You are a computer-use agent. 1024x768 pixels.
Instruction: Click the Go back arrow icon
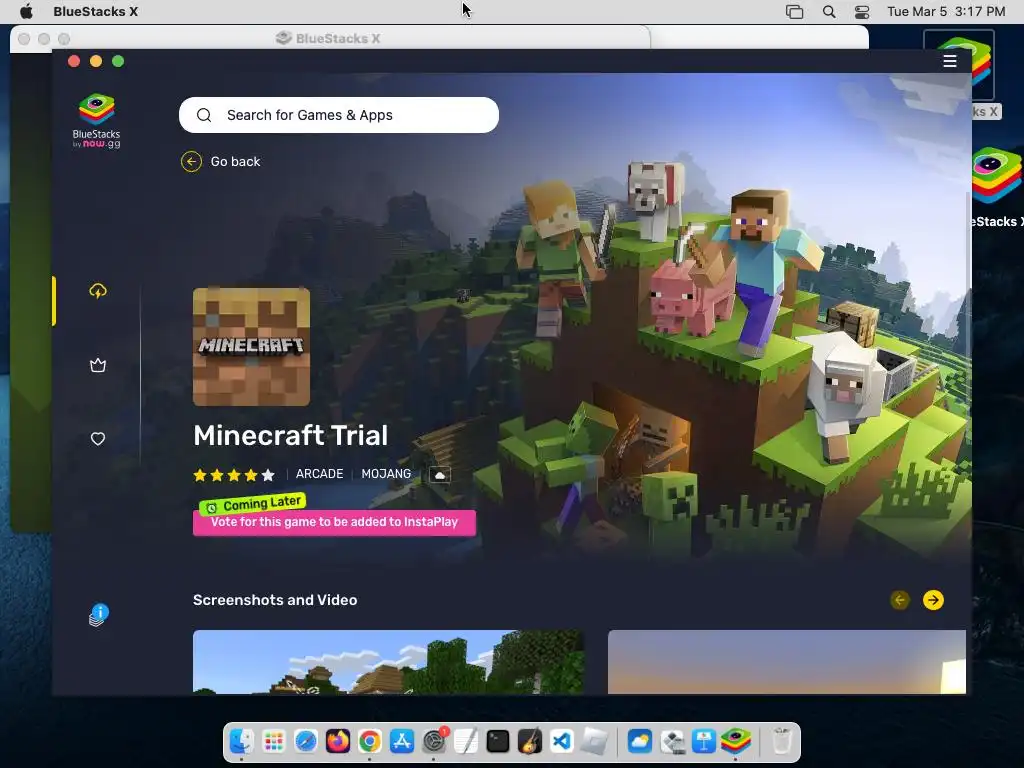coord(191,161)
